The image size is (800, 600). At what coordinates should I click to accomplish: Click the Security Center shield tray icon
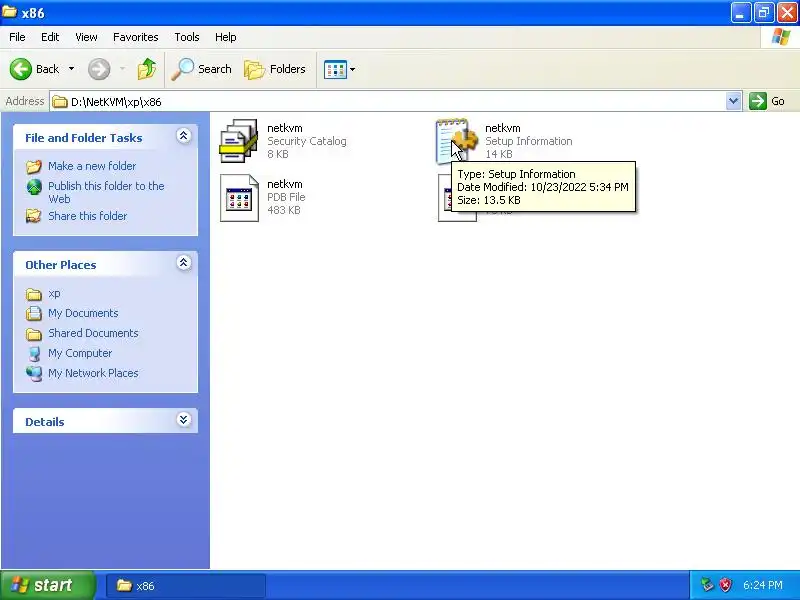(x=725, y=585)
